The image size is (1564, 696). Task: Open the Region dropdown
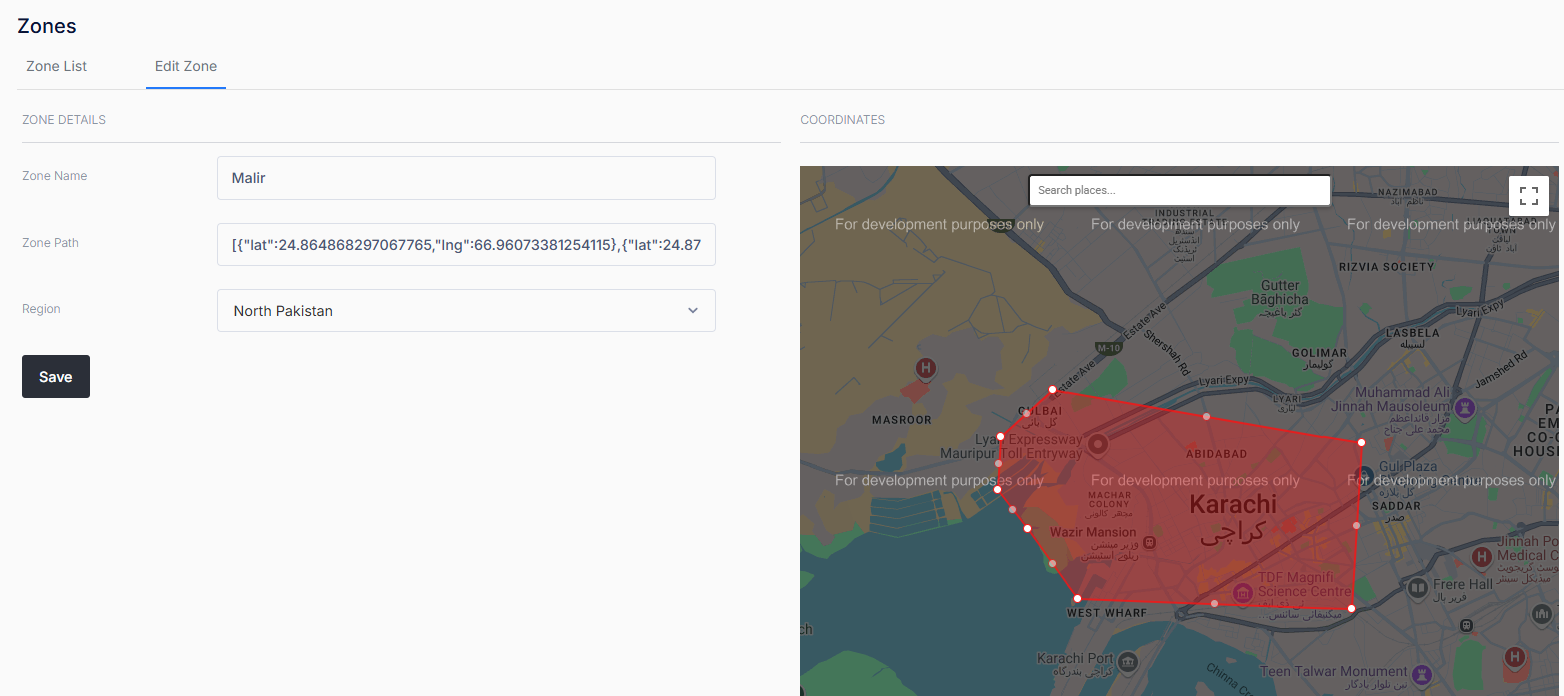click(466, 311)
